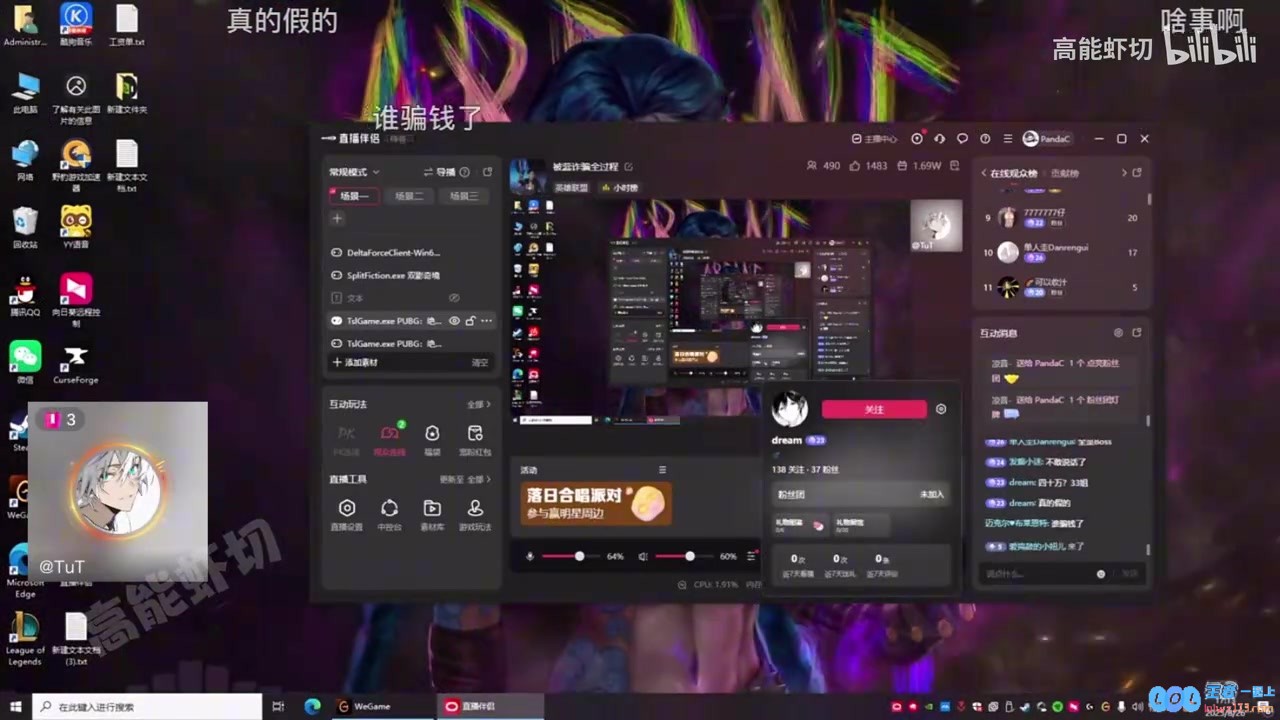This screenshot has height=720, width=1280.
Task: Switch to 场景二 tab
Action: 409,196
